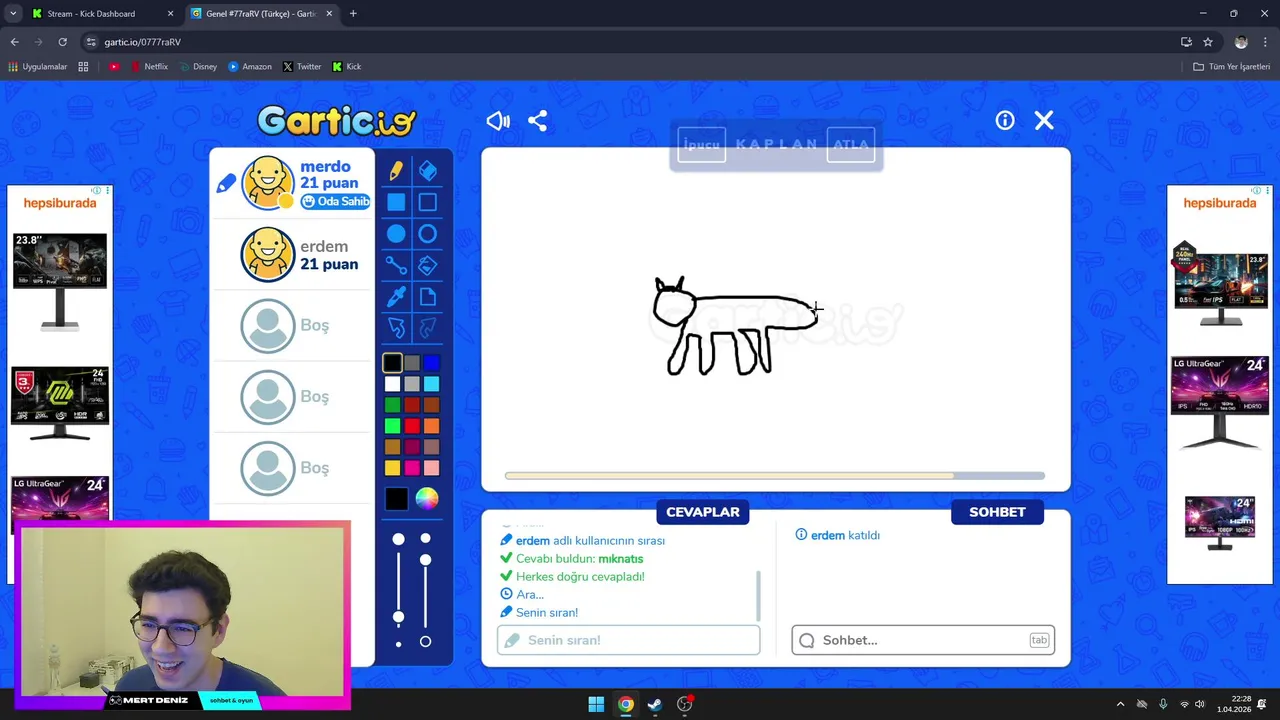Select the eraser tool
The height and width of the screenshot is (720, 1280).
(x=428, y=171)
